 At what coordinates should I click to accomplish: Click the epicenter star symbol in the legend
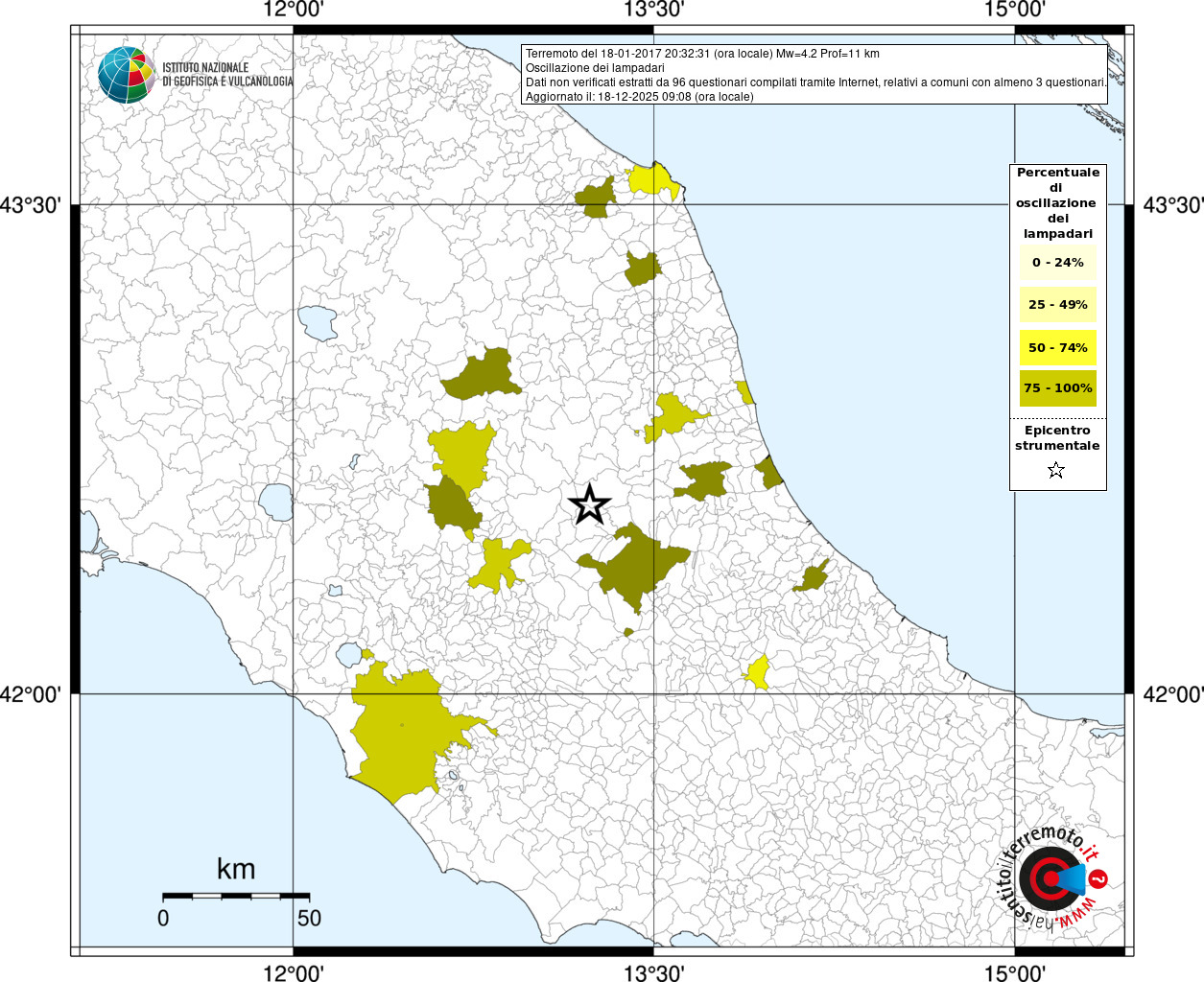[1056, 470]
